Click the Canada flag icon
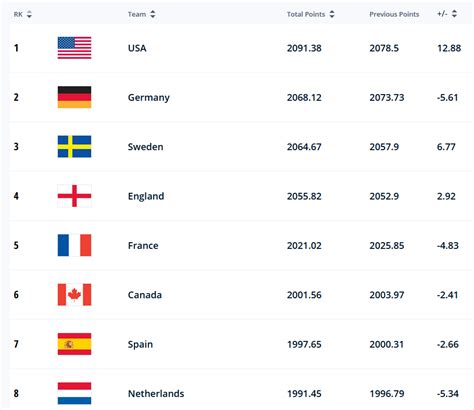 pos(74,294)
